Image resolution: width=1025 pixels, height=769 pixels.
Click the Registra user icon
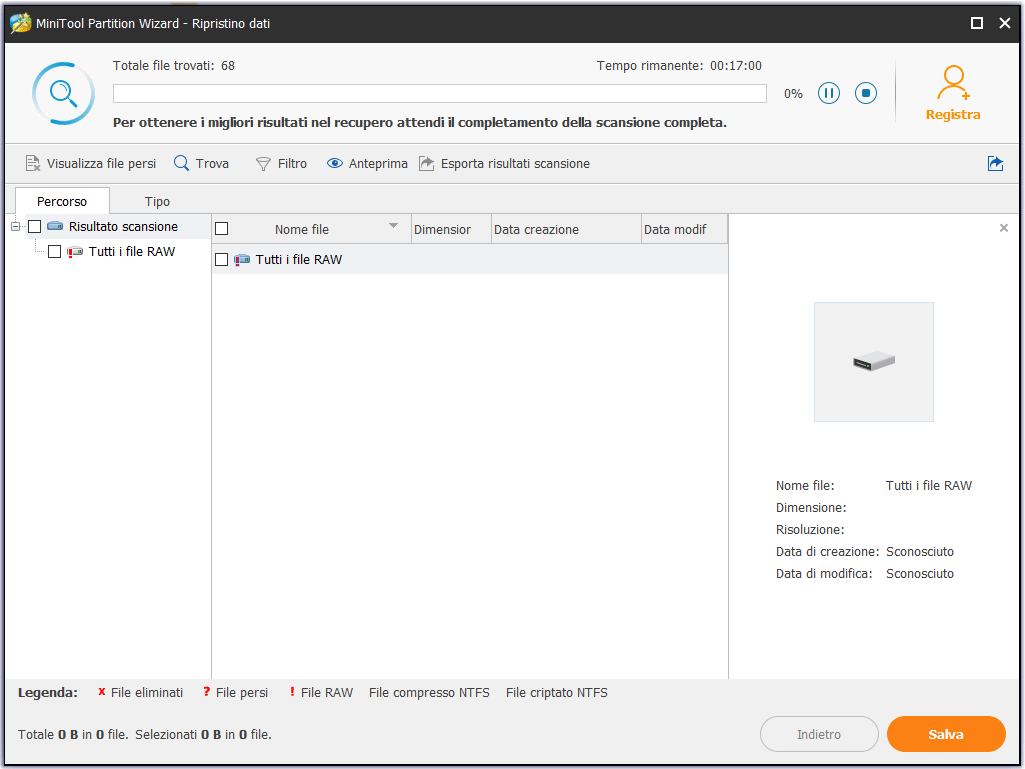coord(953,83)
